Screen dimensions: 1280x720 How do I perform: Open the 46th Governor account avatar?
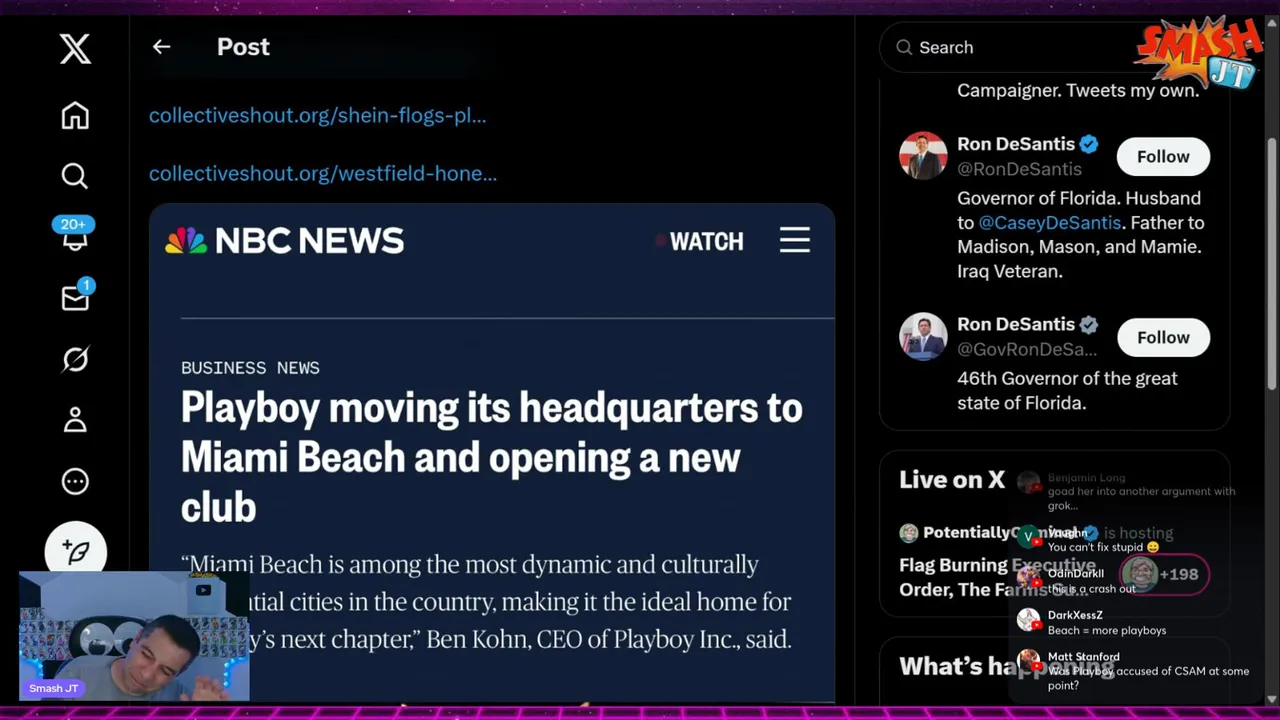click(922, 336)
